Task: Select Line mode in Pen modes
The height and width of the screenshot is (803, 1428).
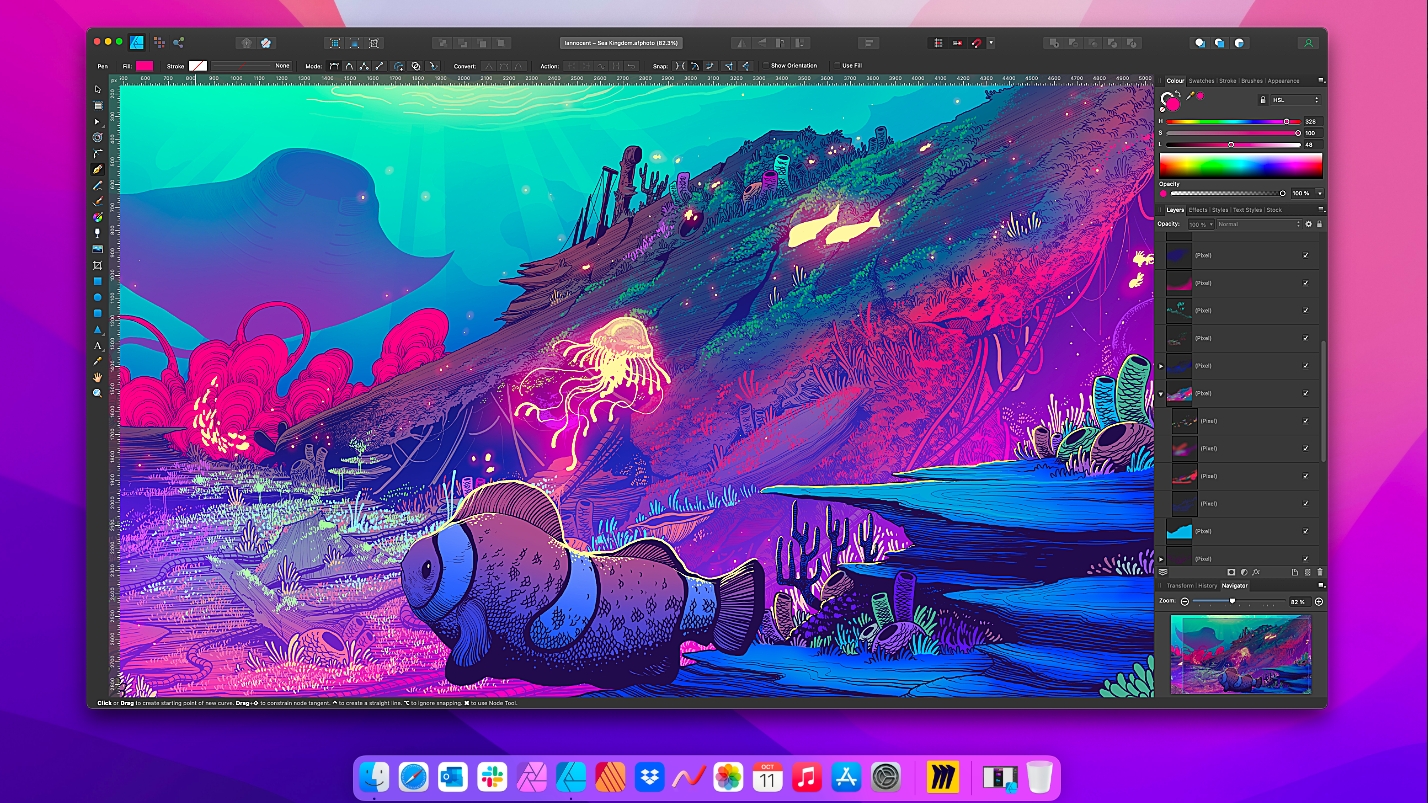Action: [379, 66]
